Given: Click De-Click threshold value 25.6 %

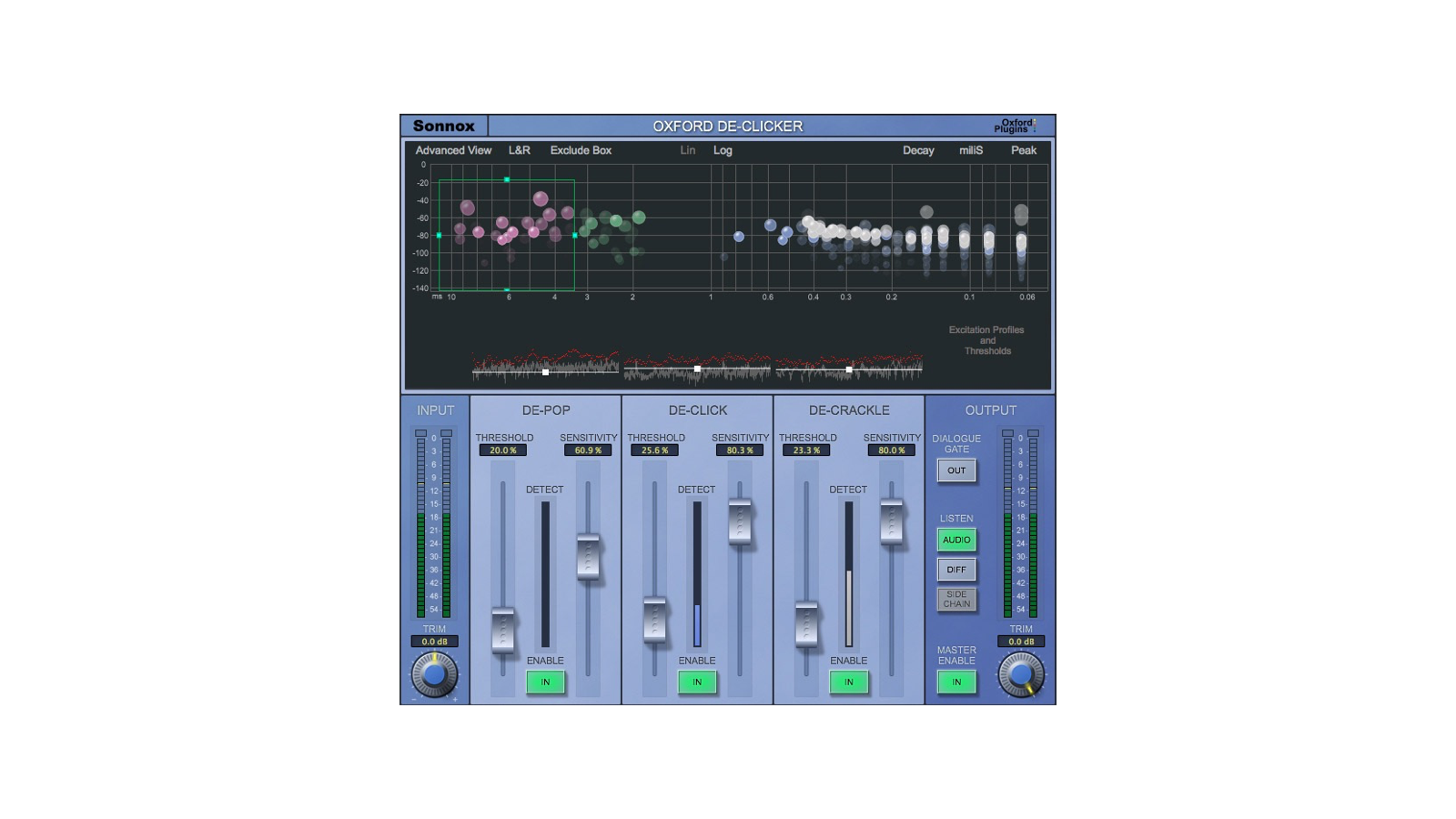Looking at the screenshot, I should 654,450.
